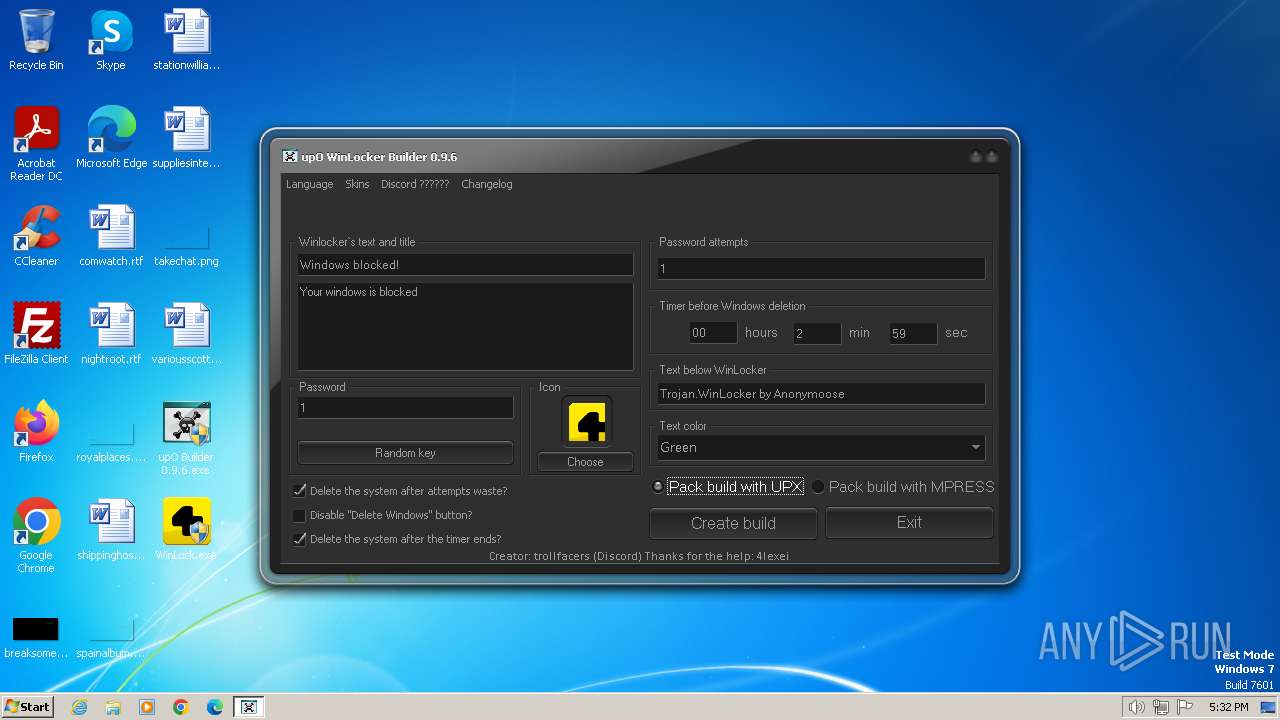1280x720 pixels.
Task: Click the timer hours field
Action: (713, 333)
